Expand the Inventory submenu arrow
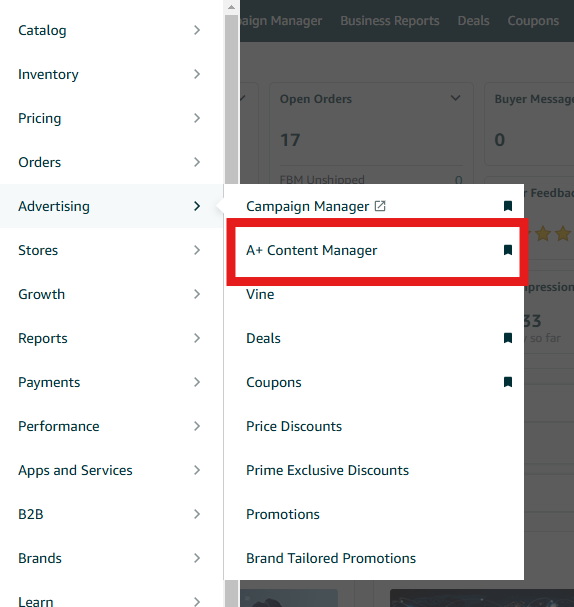The image size is (574, 607). pyautogui.click(x=197, y=74)
